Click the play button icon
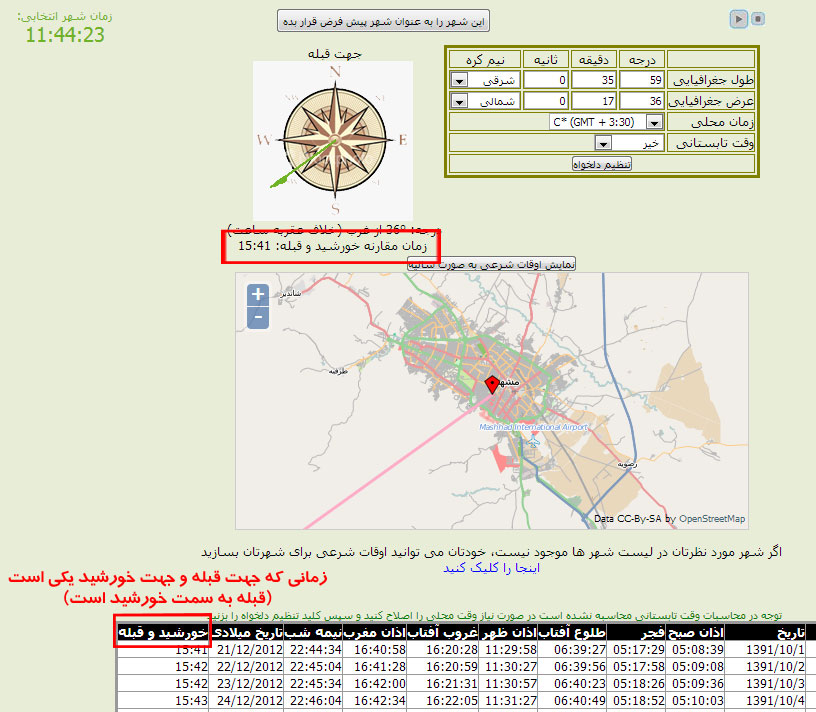The width and height of the screenshot is (816, 712). point(738,18)
